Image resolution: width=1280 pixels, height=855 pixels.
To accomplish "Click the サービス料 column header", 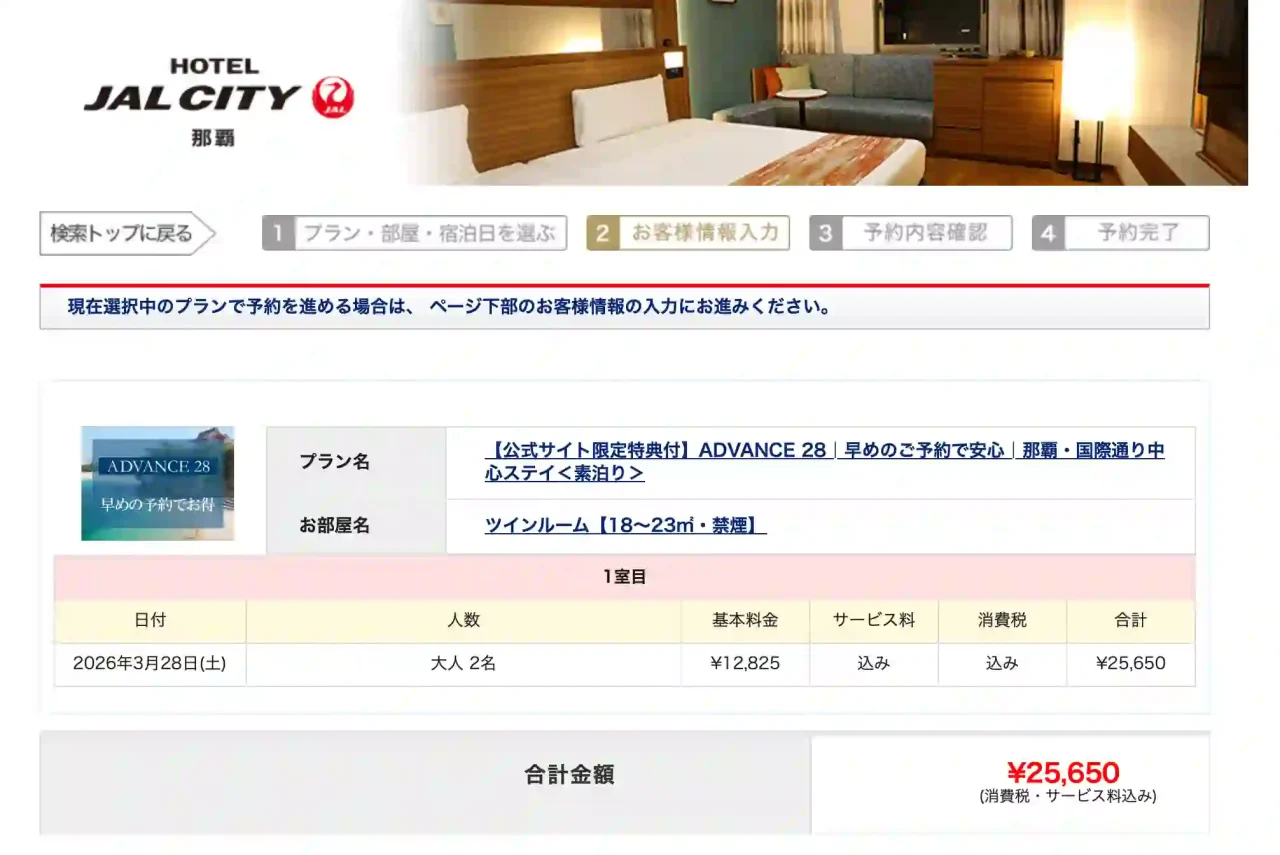I will 874,621.
